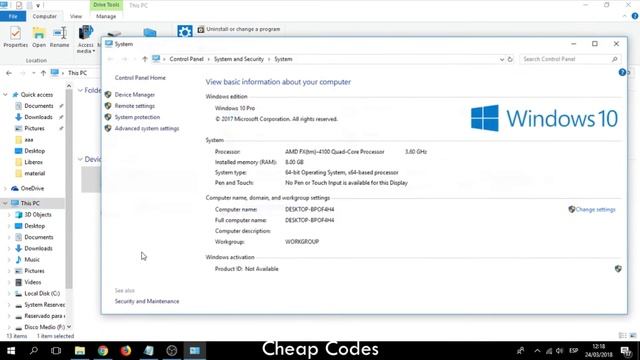This screenshot has width=640, height=360.
Task: Click Change settings link
Action: pyautogui.click(x=596, y=209)
